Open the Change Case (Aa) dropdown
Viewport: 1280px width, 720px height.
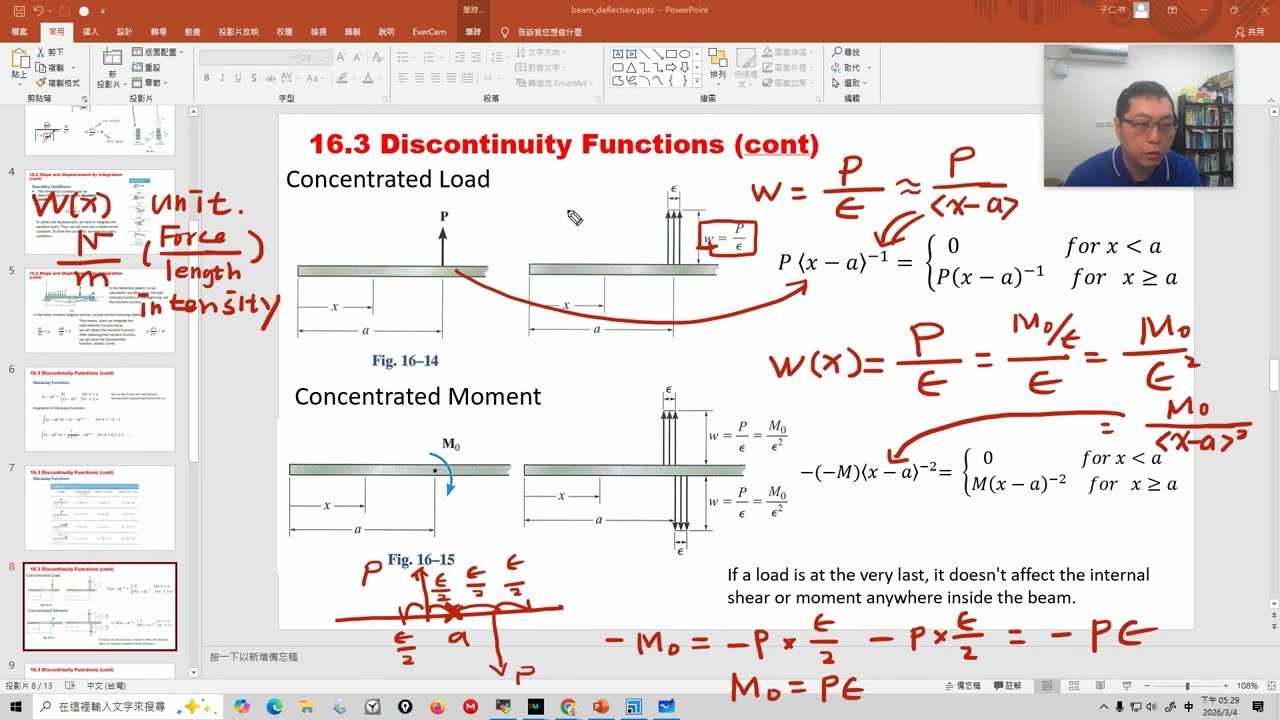(315, 78)
